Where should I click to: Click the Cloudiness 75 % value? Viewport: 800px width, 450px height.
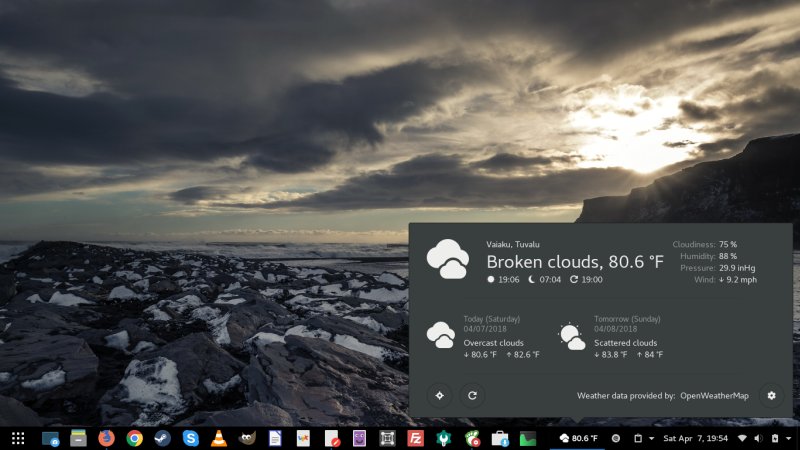click(728, 244)
